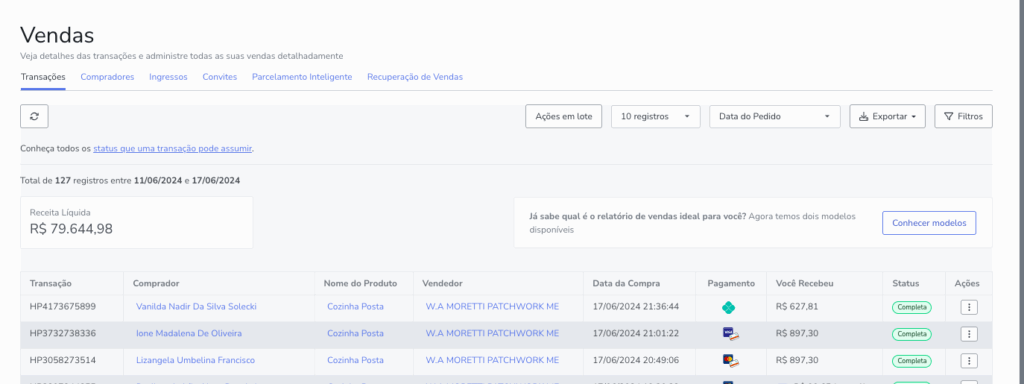Open vendor W.A MORETTI in HP4173675899 row
The height and width of the screenshot is (384, 1024).
492,306
